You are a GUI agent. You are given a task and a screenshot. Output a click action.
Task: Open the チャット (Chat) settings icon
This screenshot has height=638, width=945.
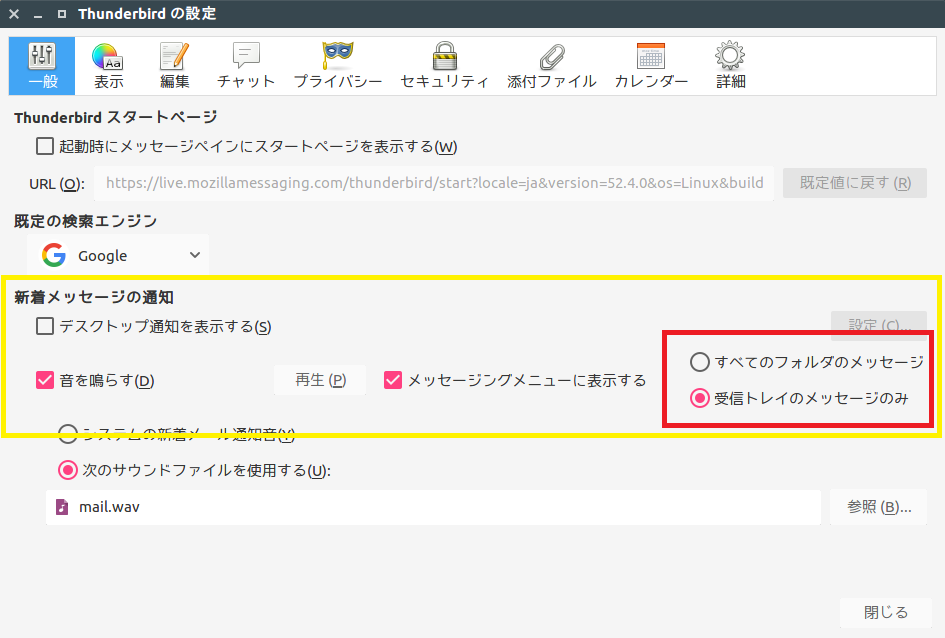click(x=246, y=65)
